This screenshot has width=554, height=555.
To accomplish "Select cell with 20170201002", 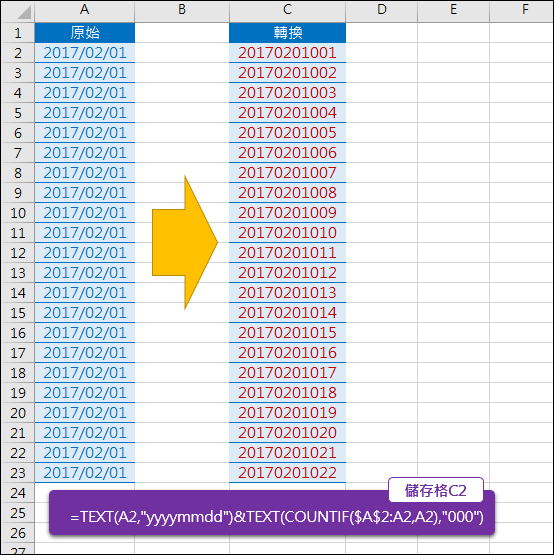I will tap(287, 73).
